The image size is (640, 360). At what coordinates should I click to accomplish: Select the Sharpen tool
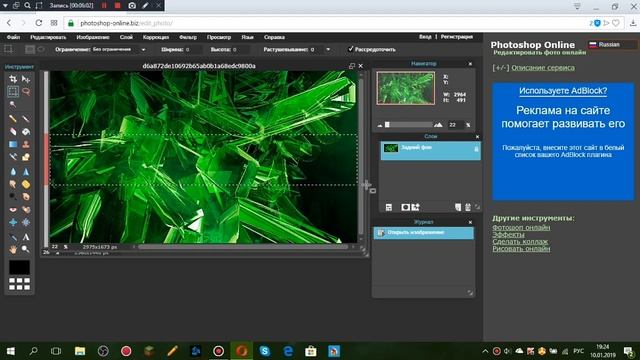coord(26,171)
